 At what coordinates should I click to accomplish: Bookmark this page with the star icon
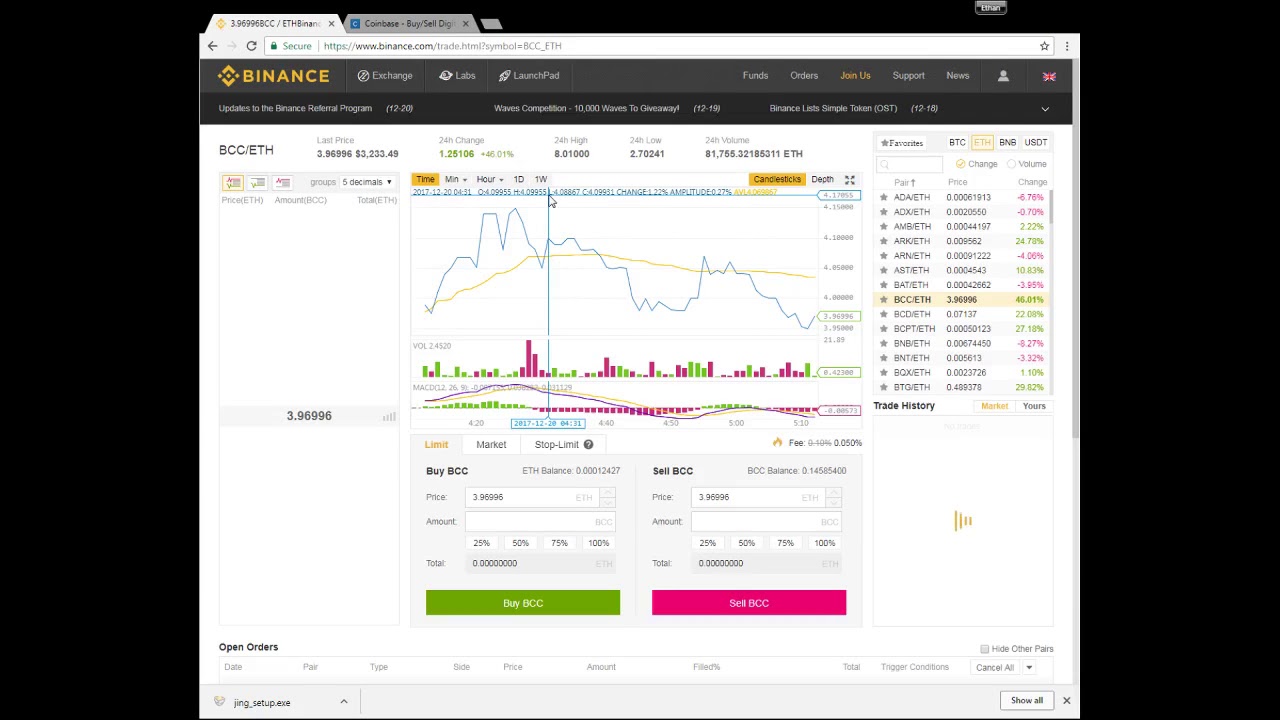(1044, 46)
